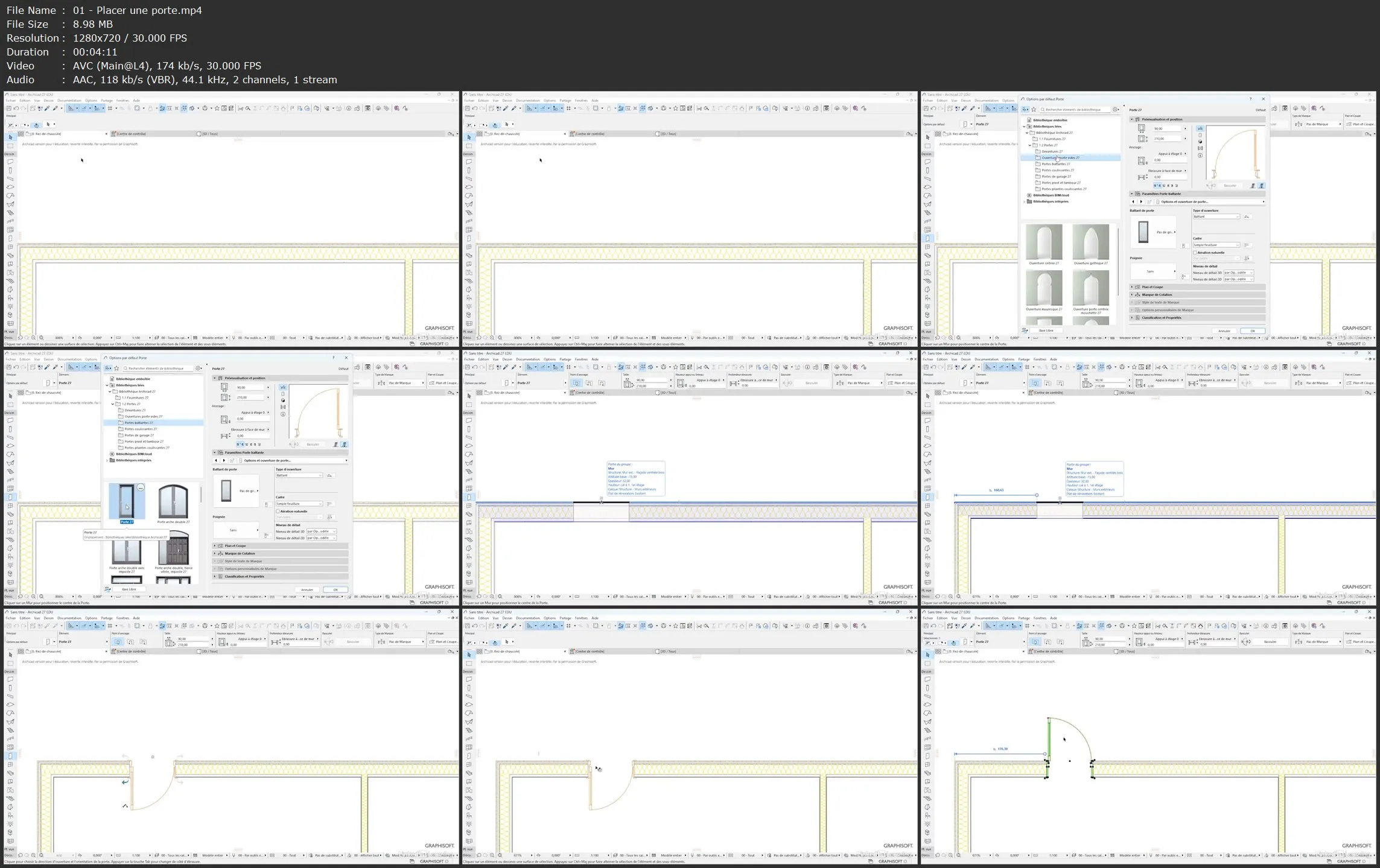Click the Save icon in the first frame's toolbar
Screen dimensions: 1380x868
9,109
